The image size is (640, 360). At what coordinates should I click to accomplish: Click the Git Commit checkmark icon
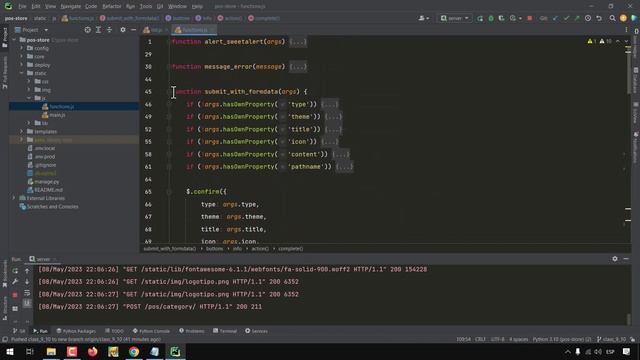566,18
